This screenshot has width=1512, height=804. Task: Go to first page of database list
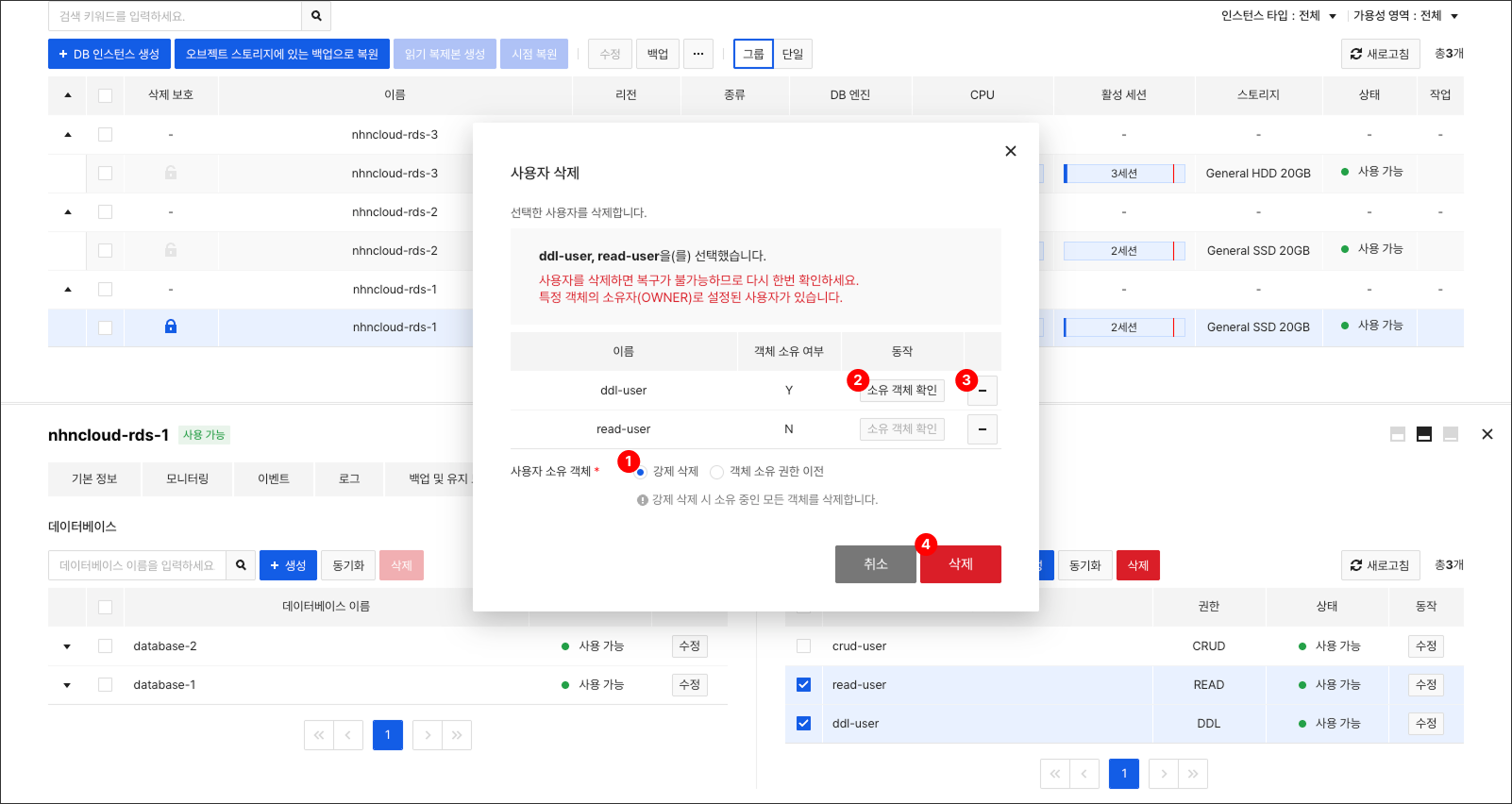tap(319, 735)
